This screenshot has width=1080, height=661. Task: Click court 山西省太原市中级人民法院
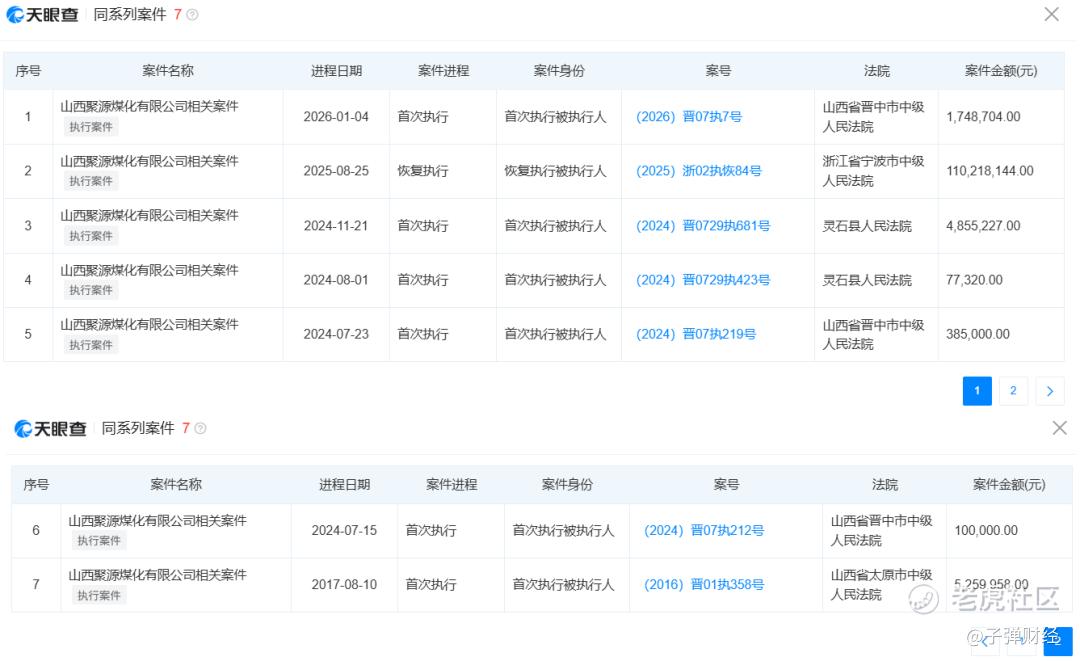pos(882,585)
